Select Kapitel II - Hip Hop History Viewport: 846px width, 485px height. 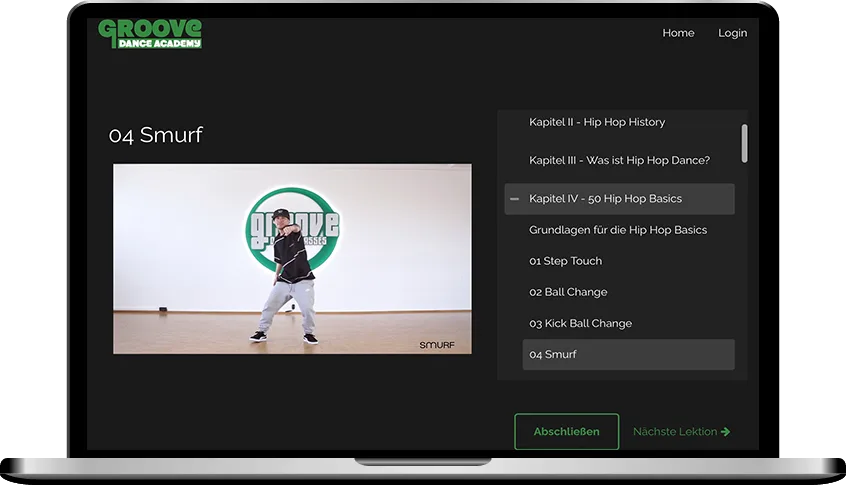pos(597,122)
